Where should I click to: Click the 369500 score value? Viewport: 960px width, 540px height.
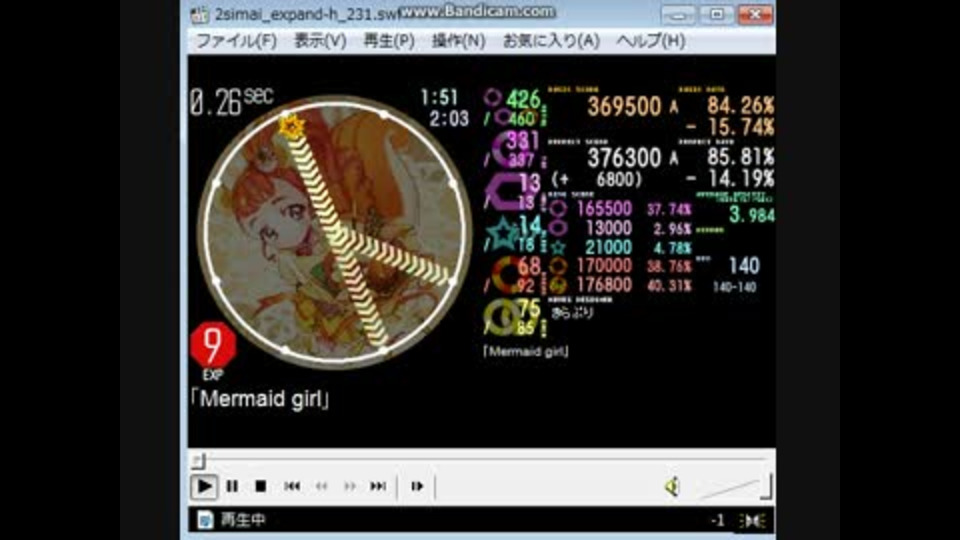(x=624, y=107)
